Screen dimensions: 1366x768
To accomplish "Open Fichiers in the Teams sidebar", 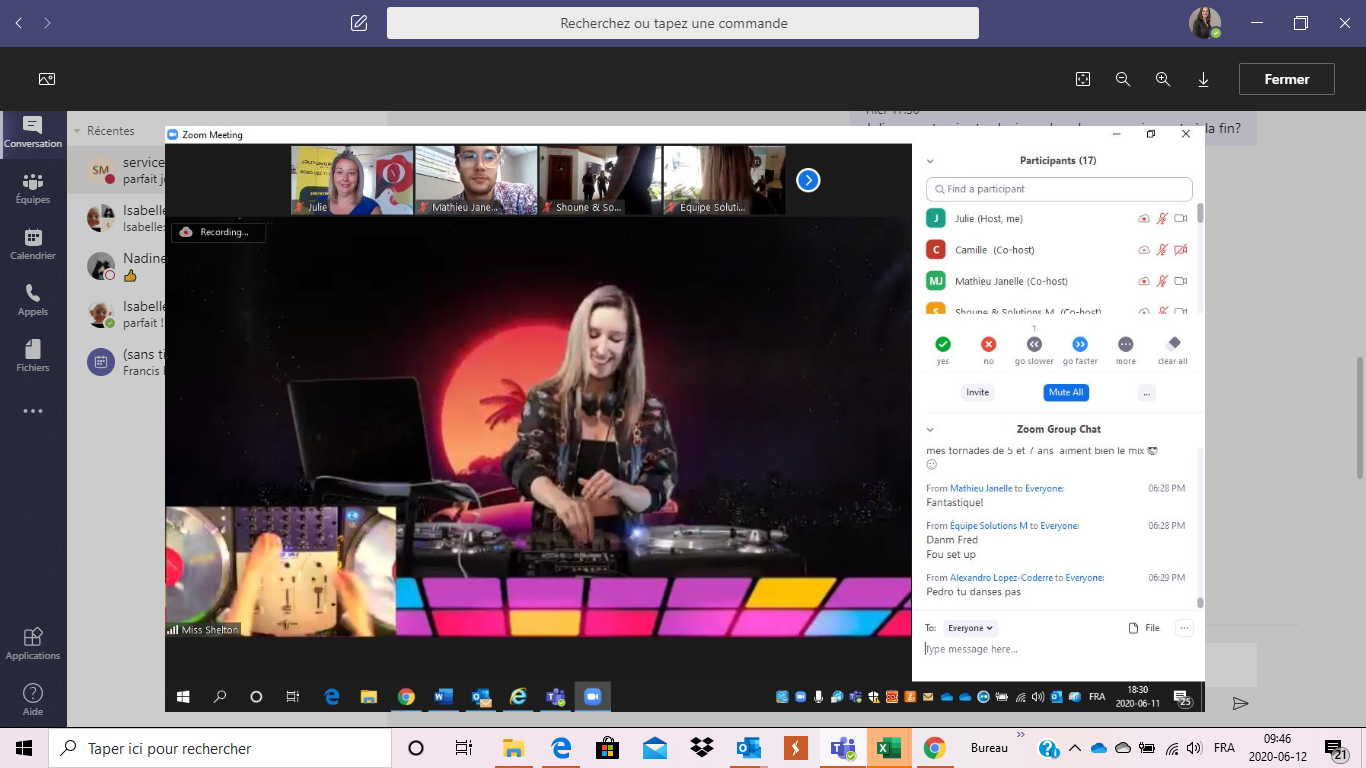I will [33, 356].
